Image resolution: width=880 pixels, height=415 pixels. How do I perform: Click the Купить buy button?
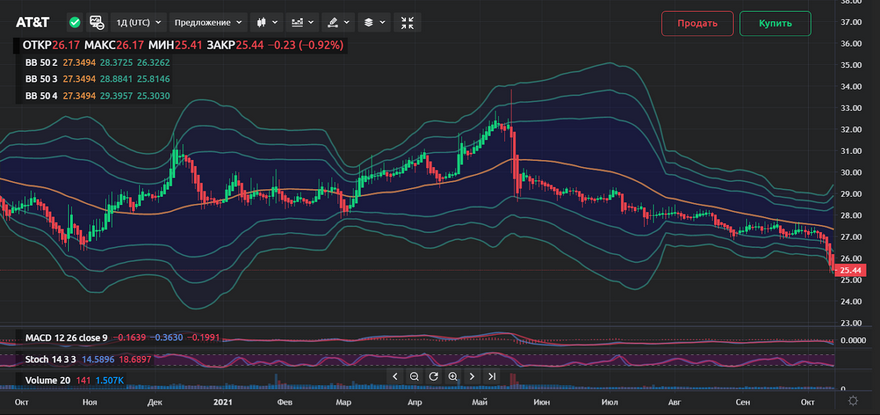775,23
